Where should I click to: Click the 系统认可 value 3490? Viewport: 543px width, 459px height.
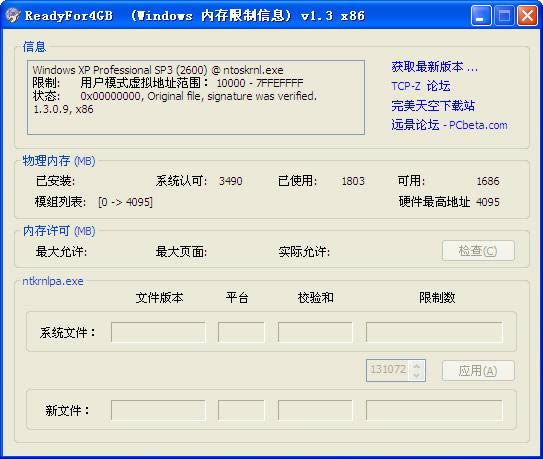pos(231,181)
